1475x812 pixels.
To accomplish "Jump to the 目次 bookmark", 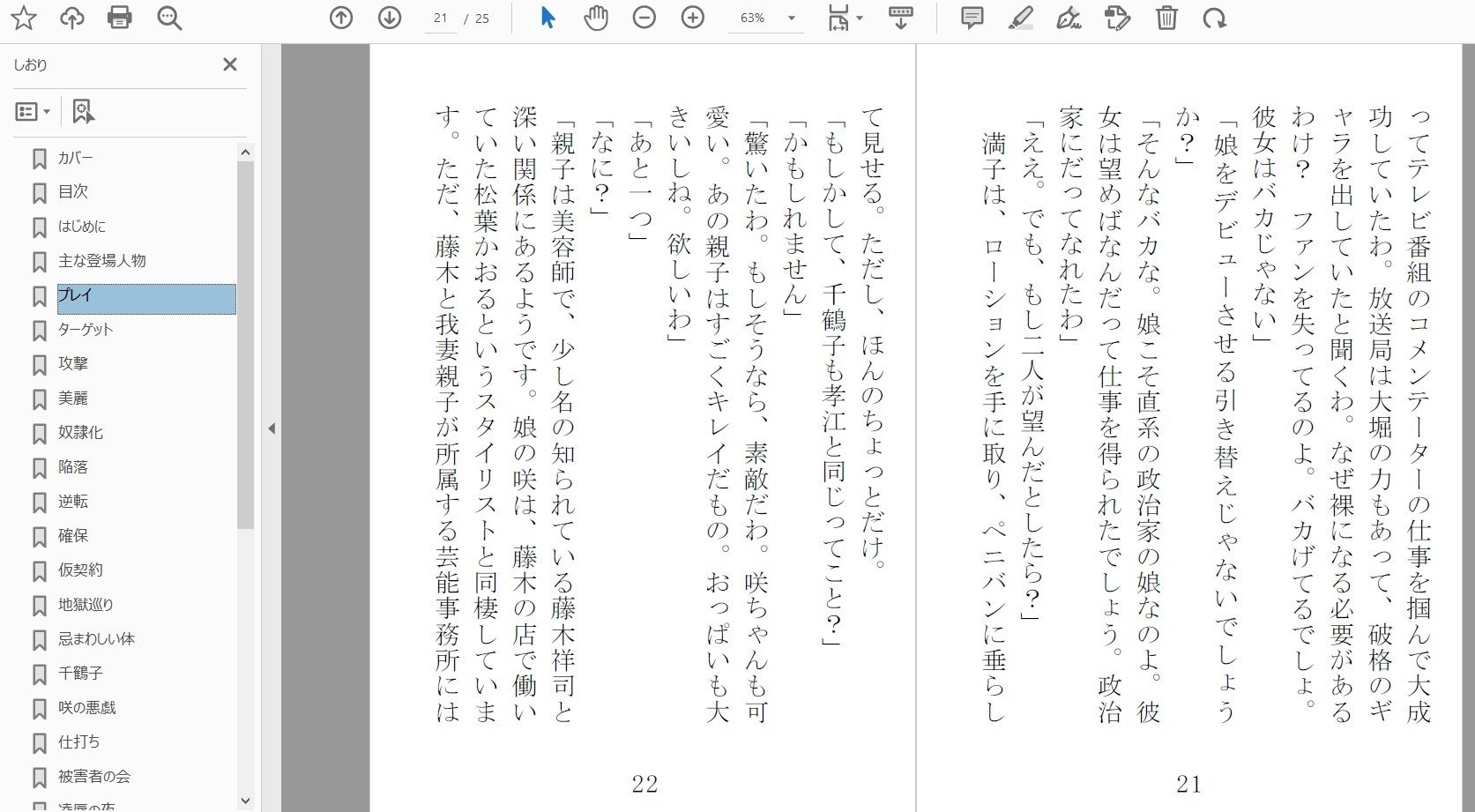I will (72, 191).
